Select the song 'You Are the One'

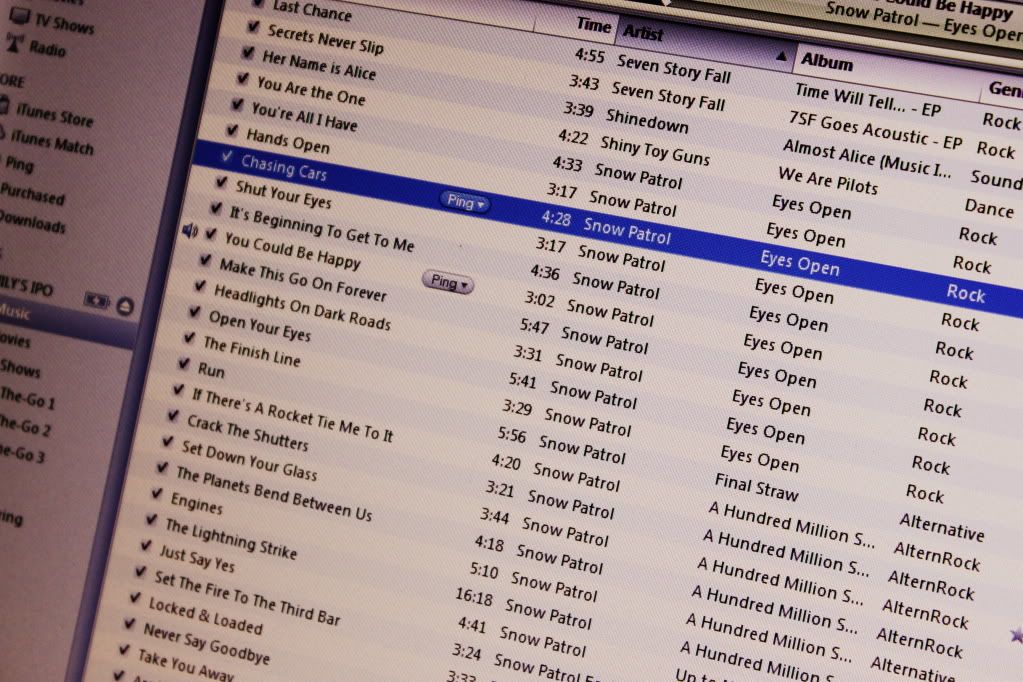[x=311, y=91]
